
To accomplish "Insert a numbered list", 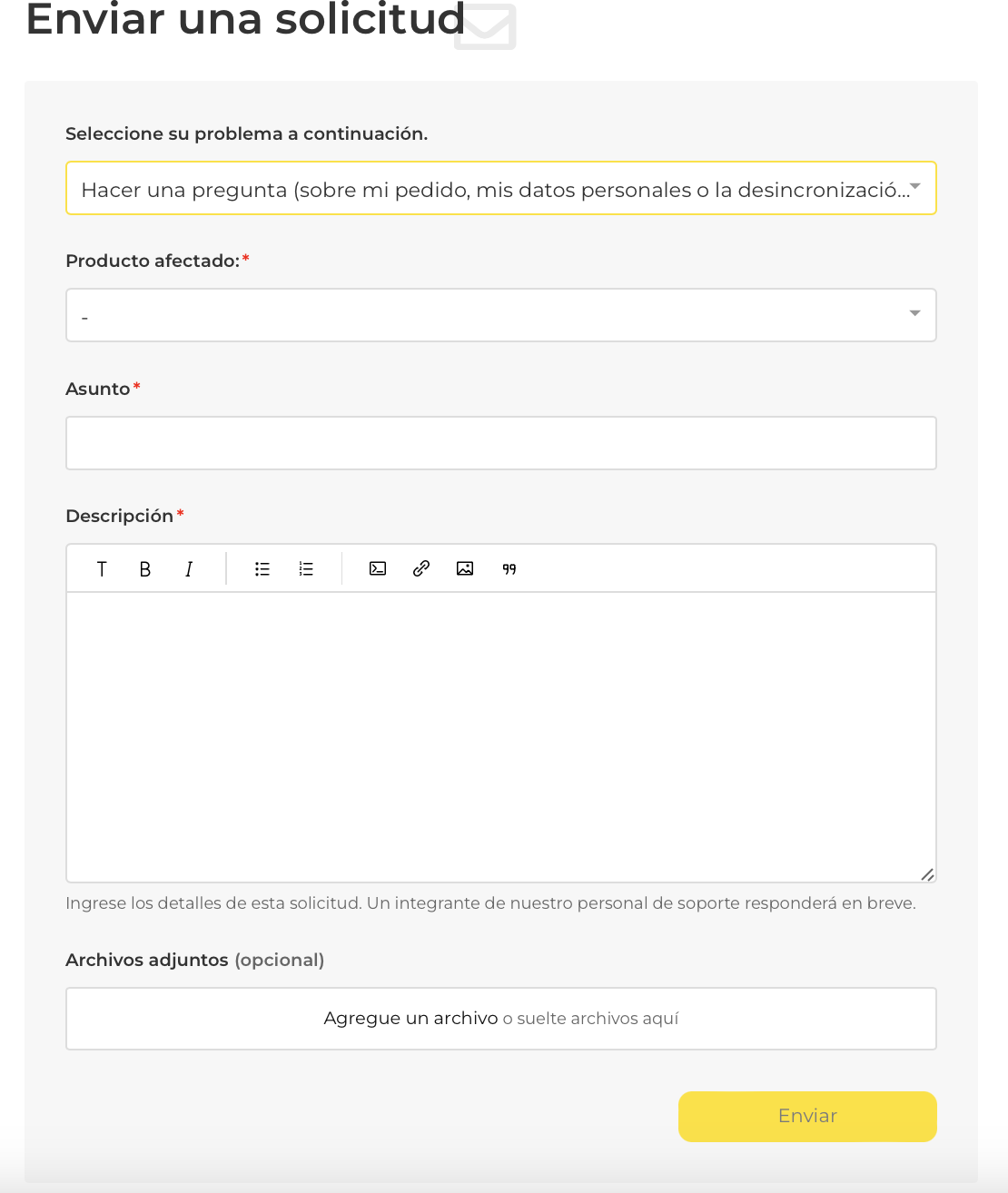I will (x=306, y=569).
